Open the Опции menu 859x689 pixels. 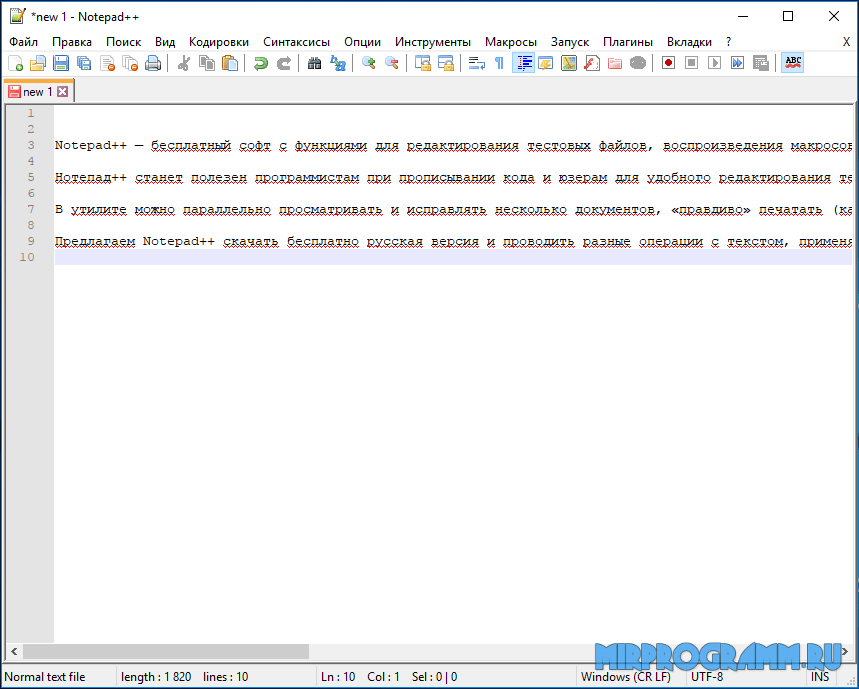[x=362, y=42]
